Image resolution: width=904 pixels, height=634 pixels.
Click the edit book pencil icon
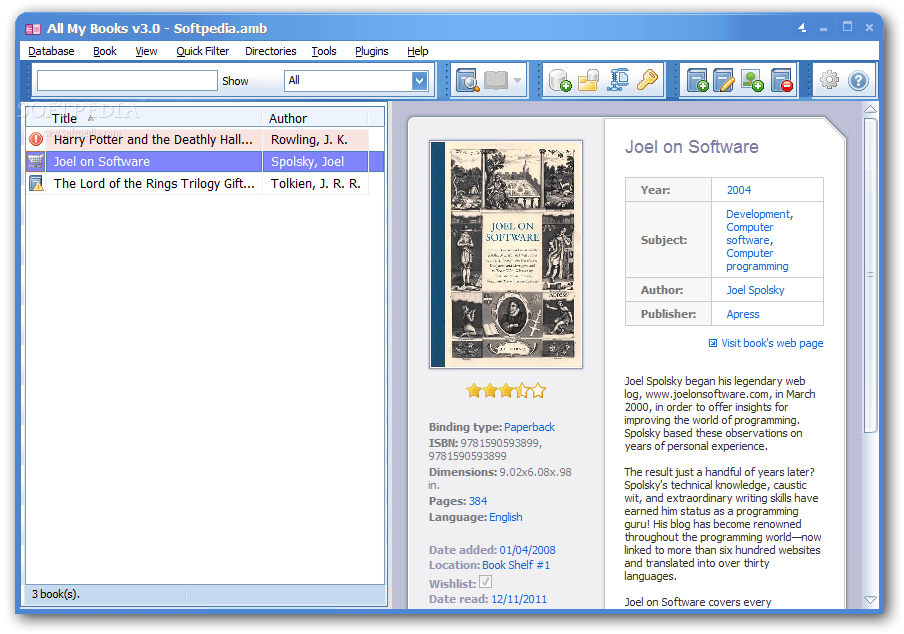click(x=724, y=80)
